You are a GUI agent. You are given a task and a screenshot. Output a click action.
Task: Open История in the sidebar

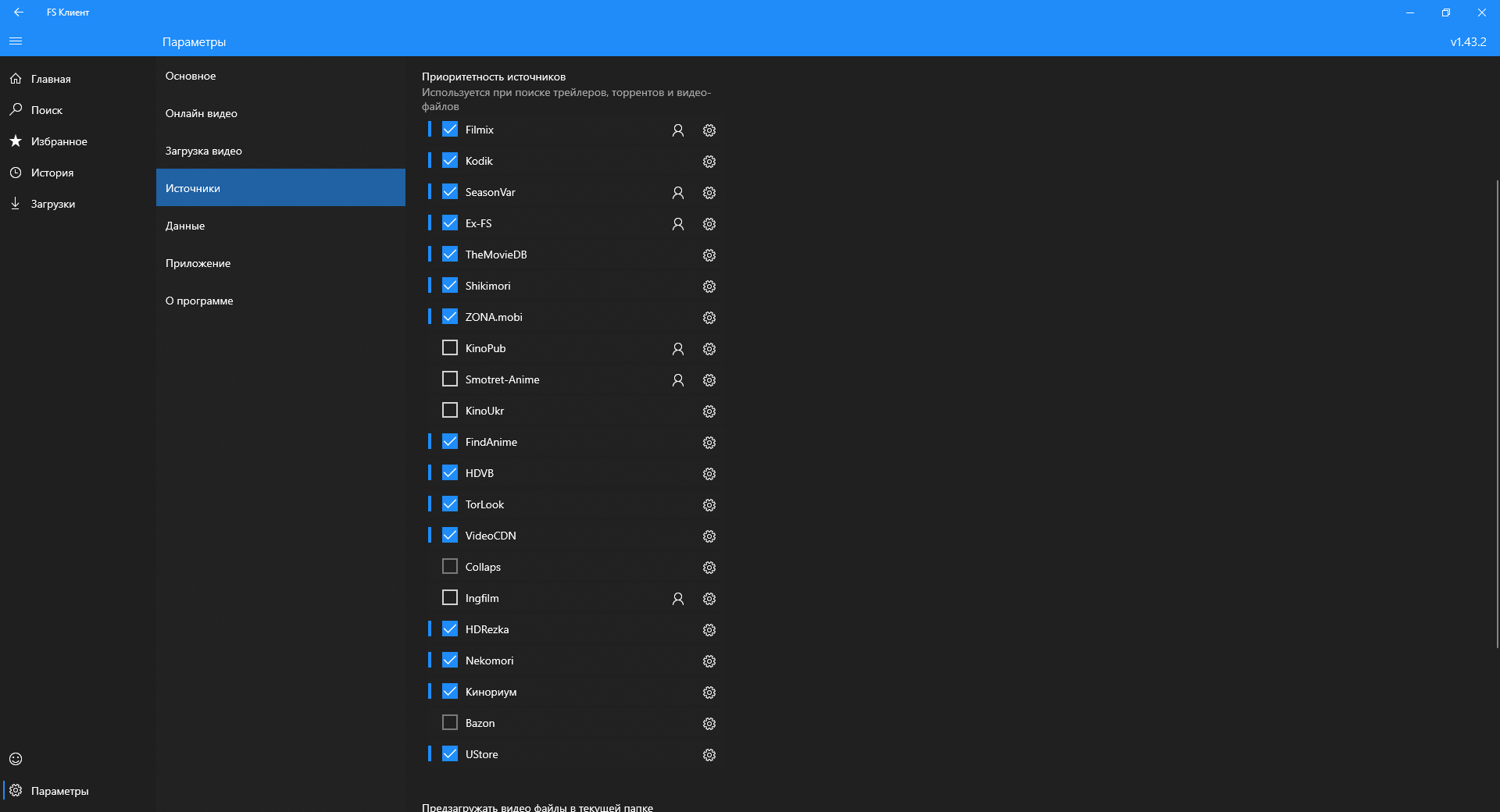pyautogui.click(x=78, y=173)
